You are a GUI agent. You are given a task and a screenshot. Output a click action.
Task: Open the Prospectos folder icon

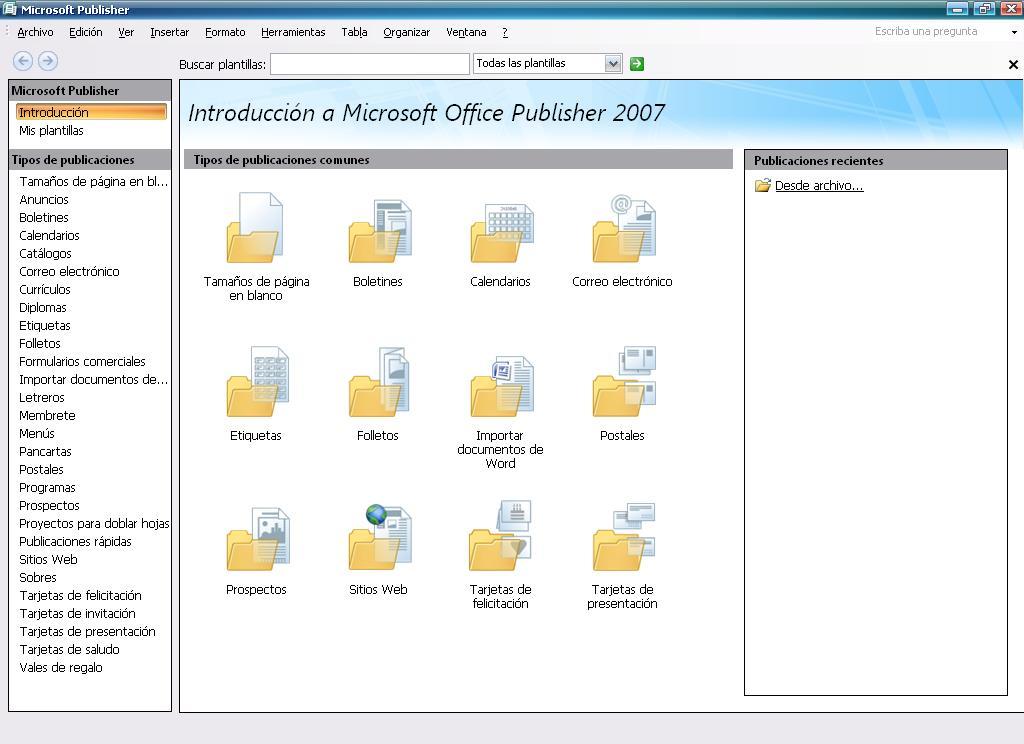tap(257, 538)
